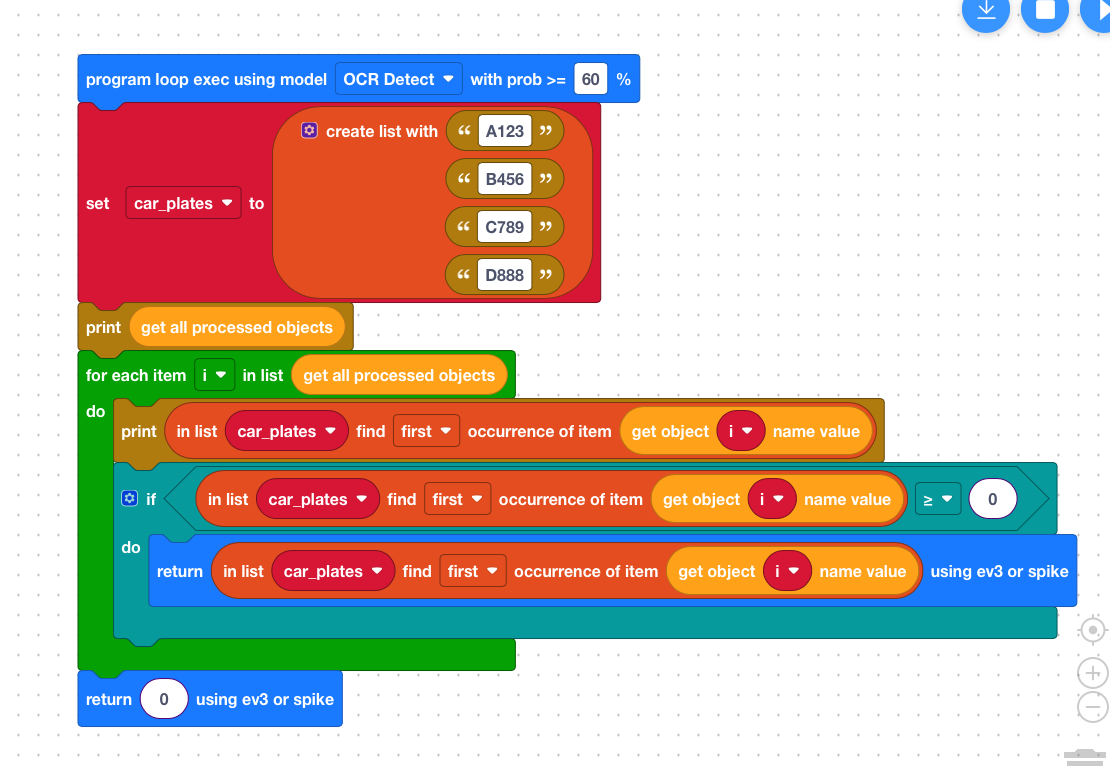The image size is (1110, 766).
Task: Open car_plates dropdown in the print row
Action: coord(287,431)
